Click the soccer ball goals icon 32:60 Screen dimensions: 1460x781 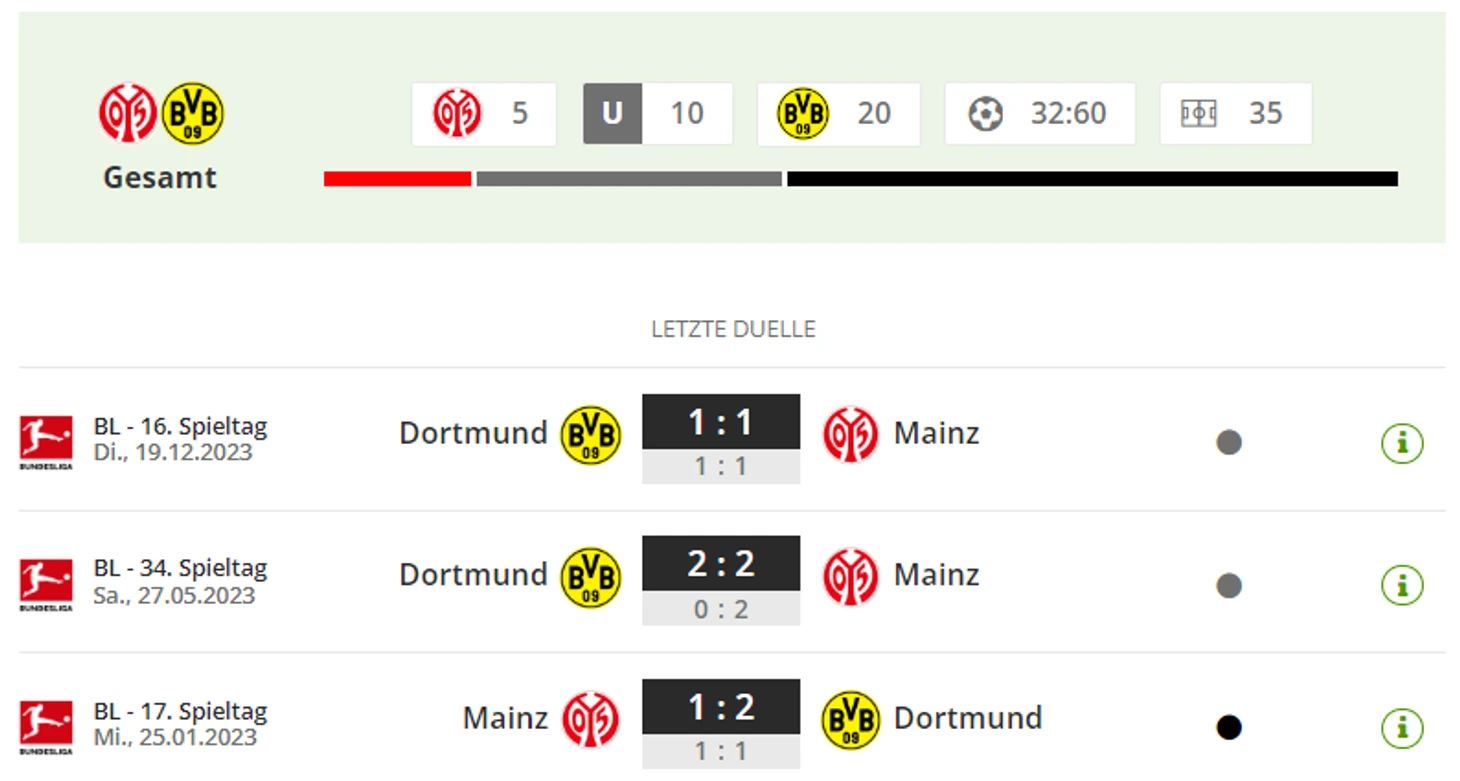986,114
